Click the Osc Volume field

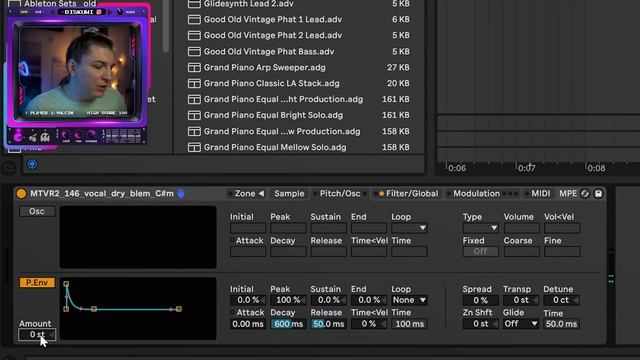tap(521, 228)
